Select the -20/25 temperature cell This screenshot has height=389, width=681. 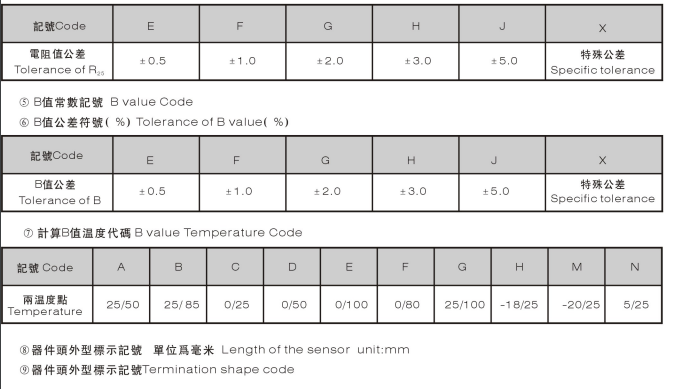[x=576, y=304]
